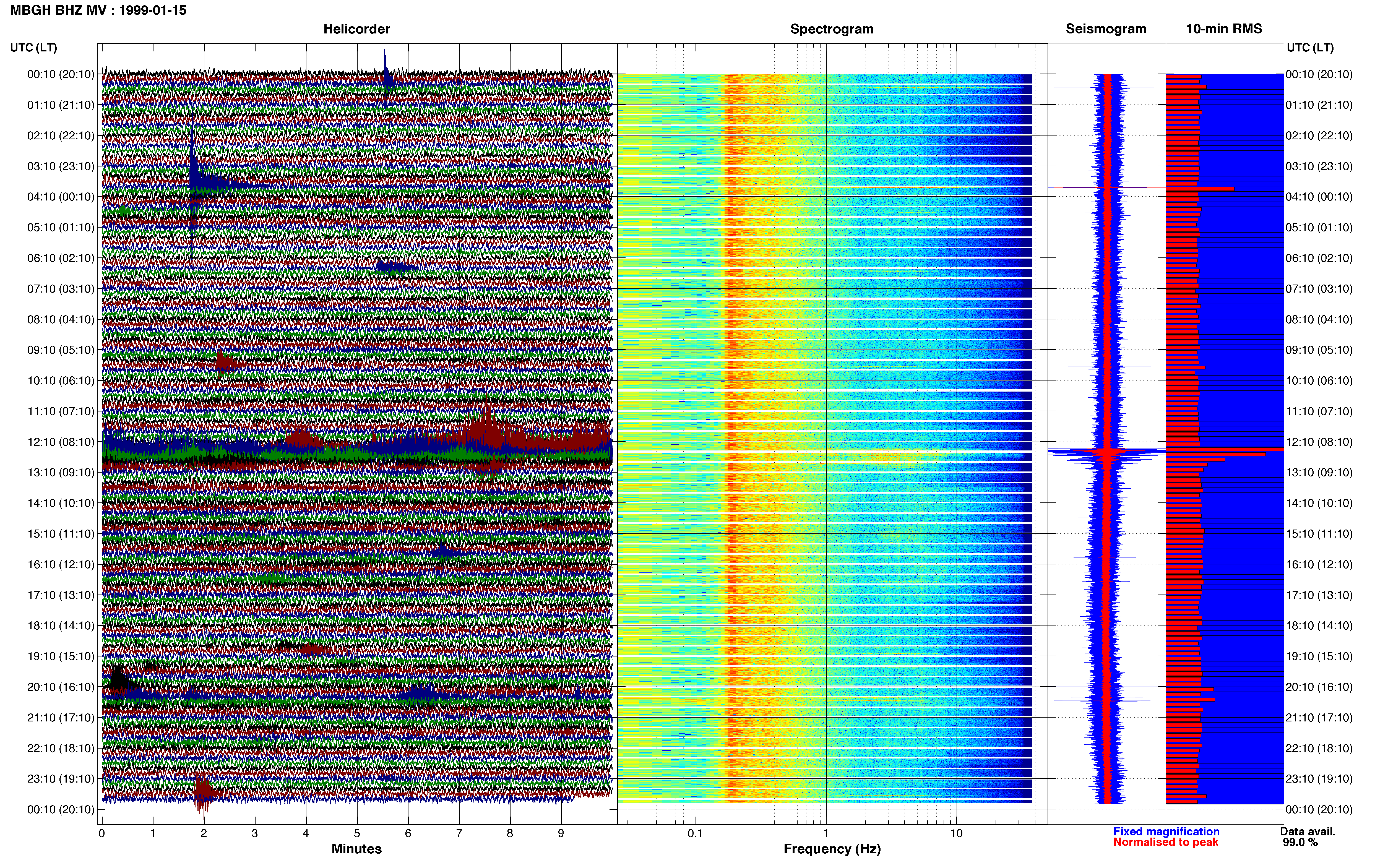Click the bottom left-axis label 00:10 (20:10)
The height and width of the screenshot is (868, 1388).
[61, 809]
